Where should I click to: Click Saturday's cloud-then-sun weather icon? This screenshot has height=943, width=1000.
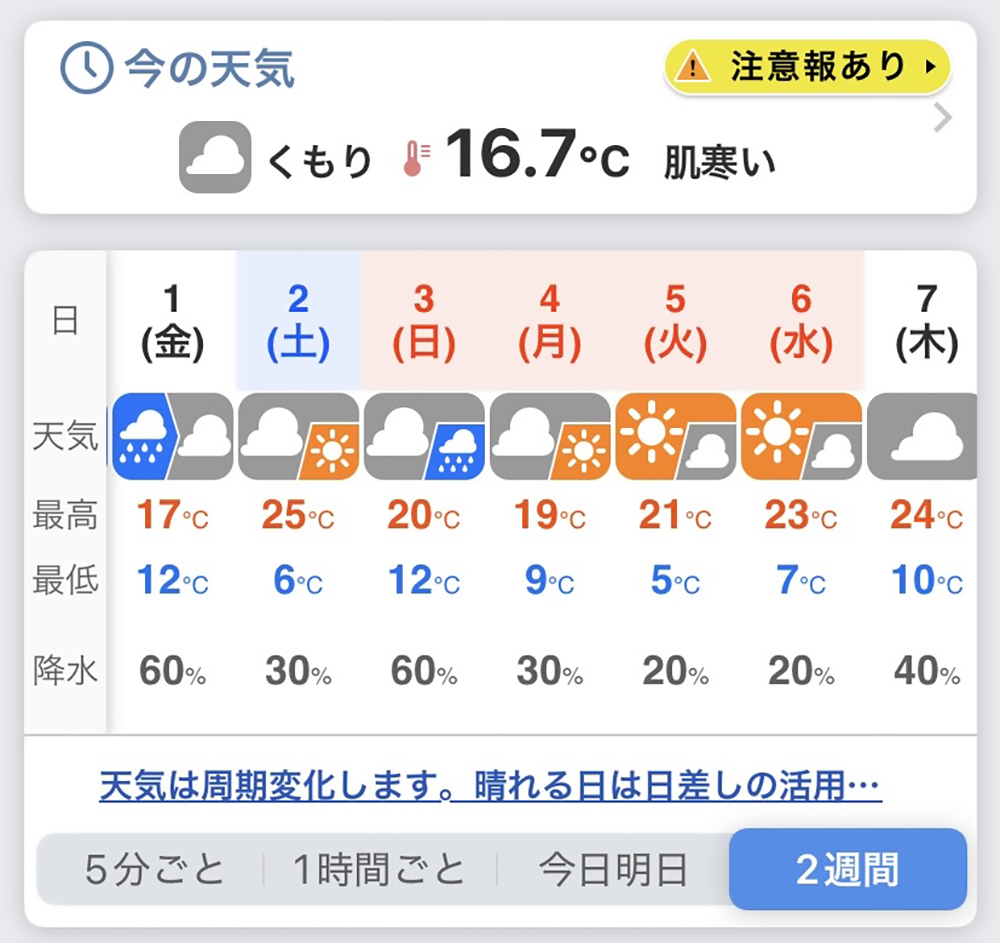point(298,435)
